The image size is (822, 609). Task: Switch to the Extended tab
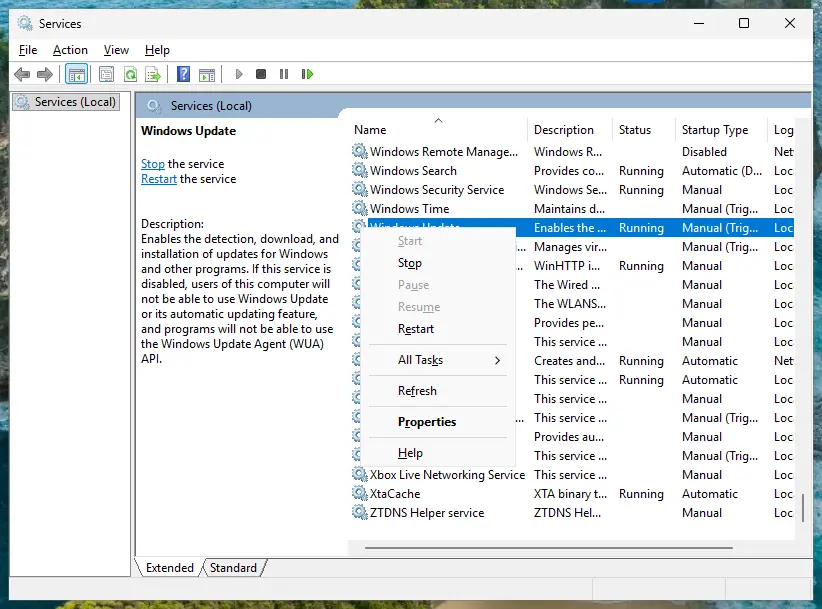169,568
